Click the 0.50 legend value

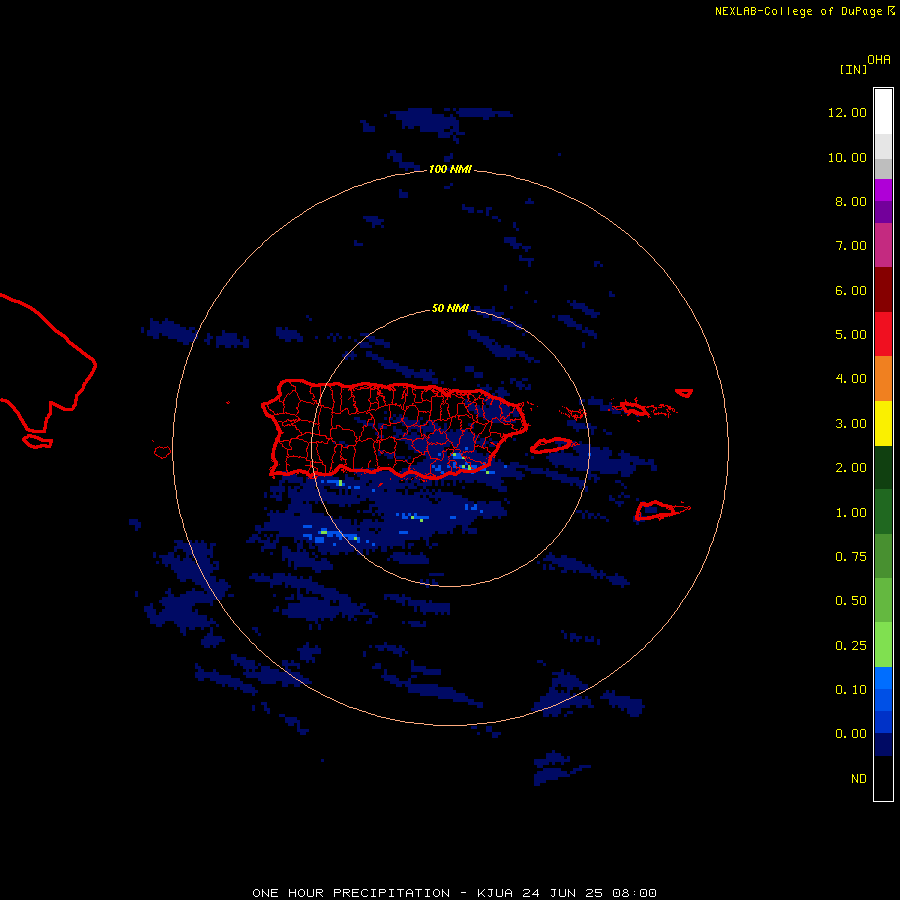tap(851, 601)
